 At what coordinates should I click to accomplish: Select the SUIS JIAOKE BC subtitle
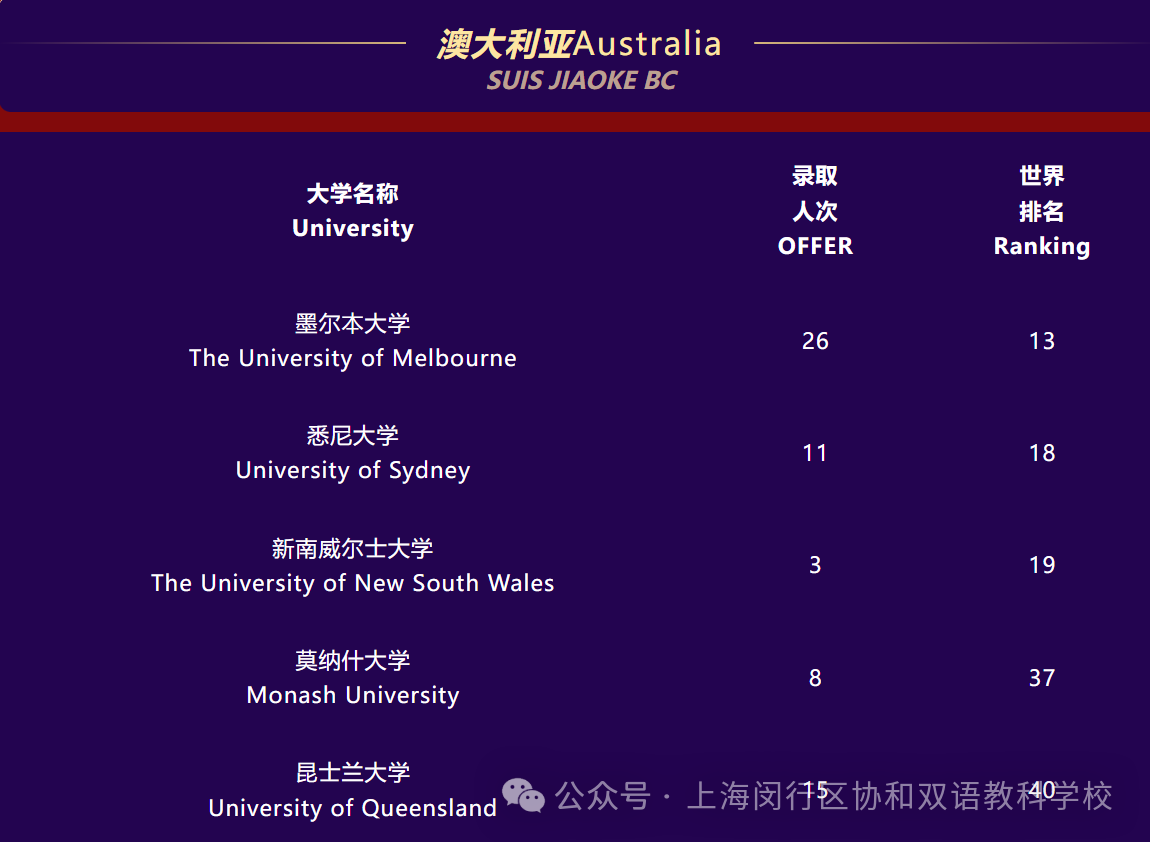[x=581, y=81]
